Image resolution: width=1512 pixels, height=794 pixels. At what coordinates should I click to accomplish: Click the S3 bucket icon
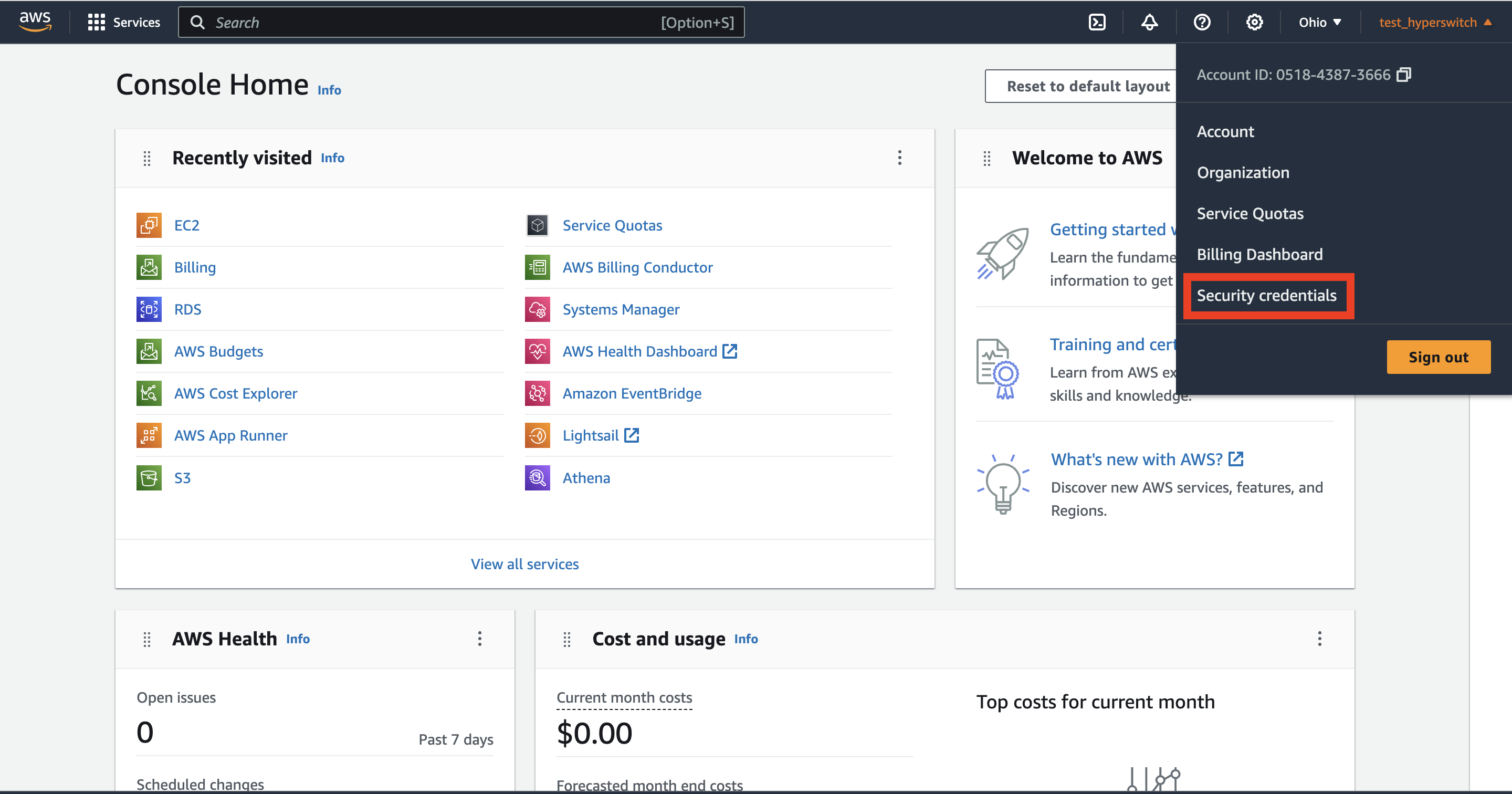pos(149,478)
